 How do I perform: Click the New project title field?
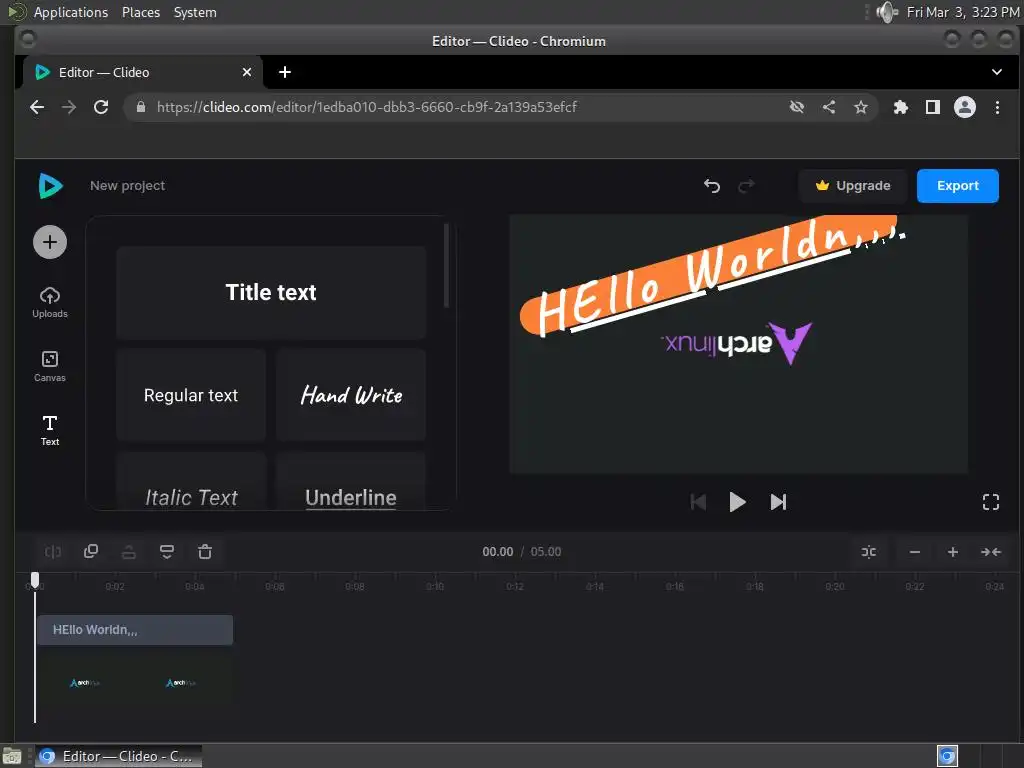pos(127,185)
